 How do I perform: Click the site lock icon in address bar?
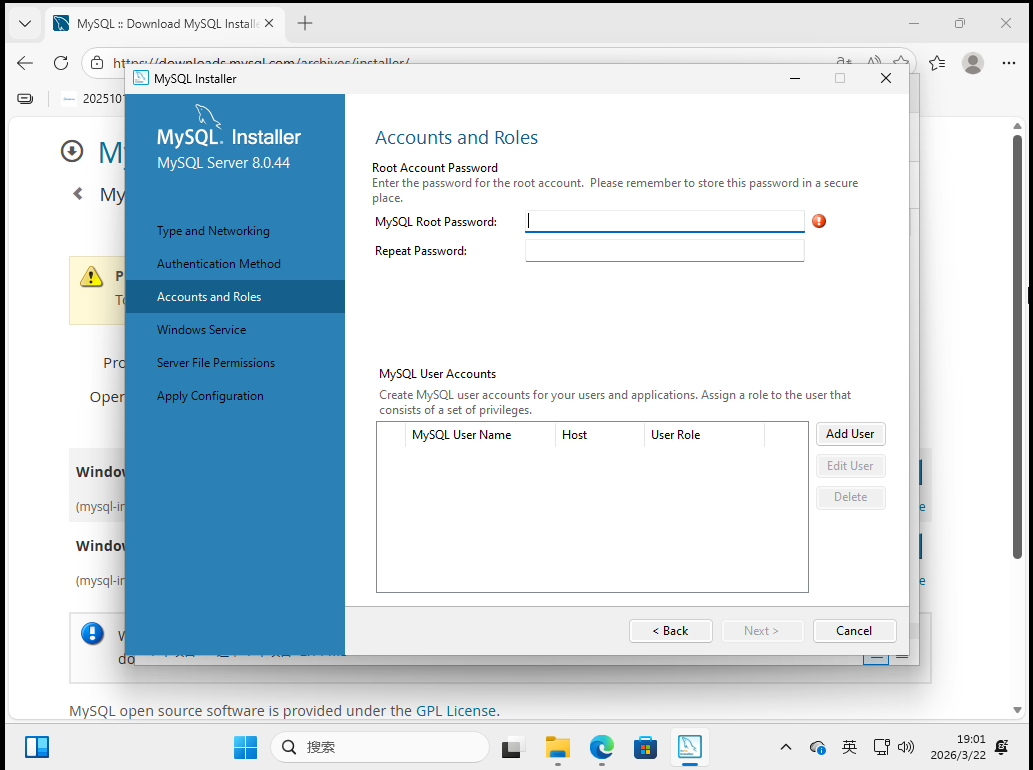coord(97,63)
